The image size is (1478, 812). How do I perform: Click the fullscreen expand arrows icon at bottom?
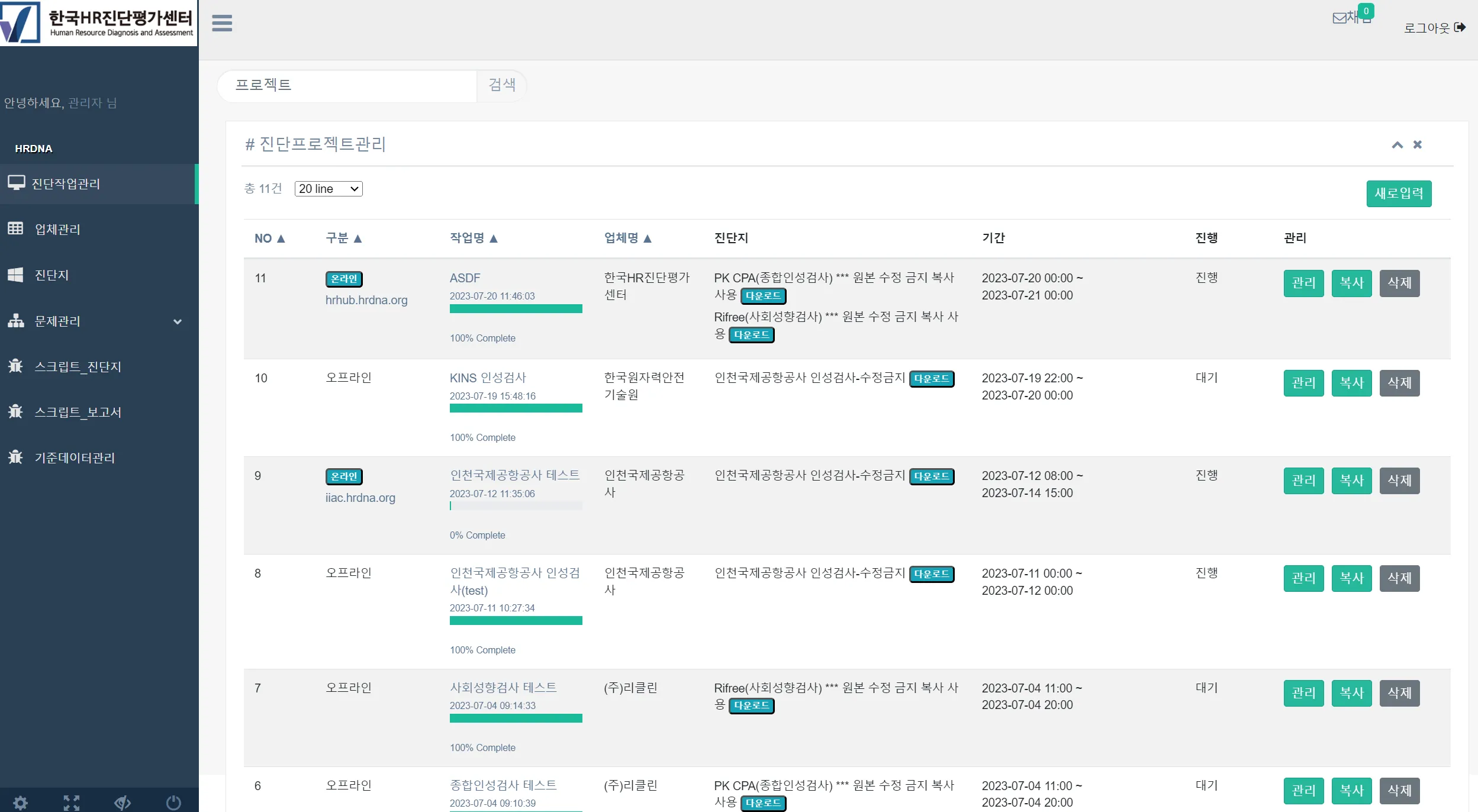click(x=71, y=803)
